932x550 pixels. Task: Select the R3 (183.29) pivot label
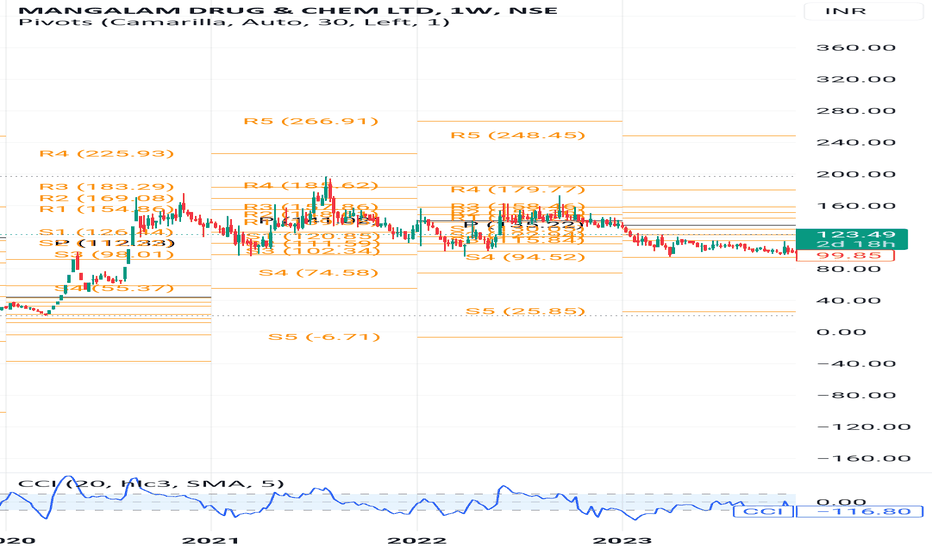tap(107, 187)
